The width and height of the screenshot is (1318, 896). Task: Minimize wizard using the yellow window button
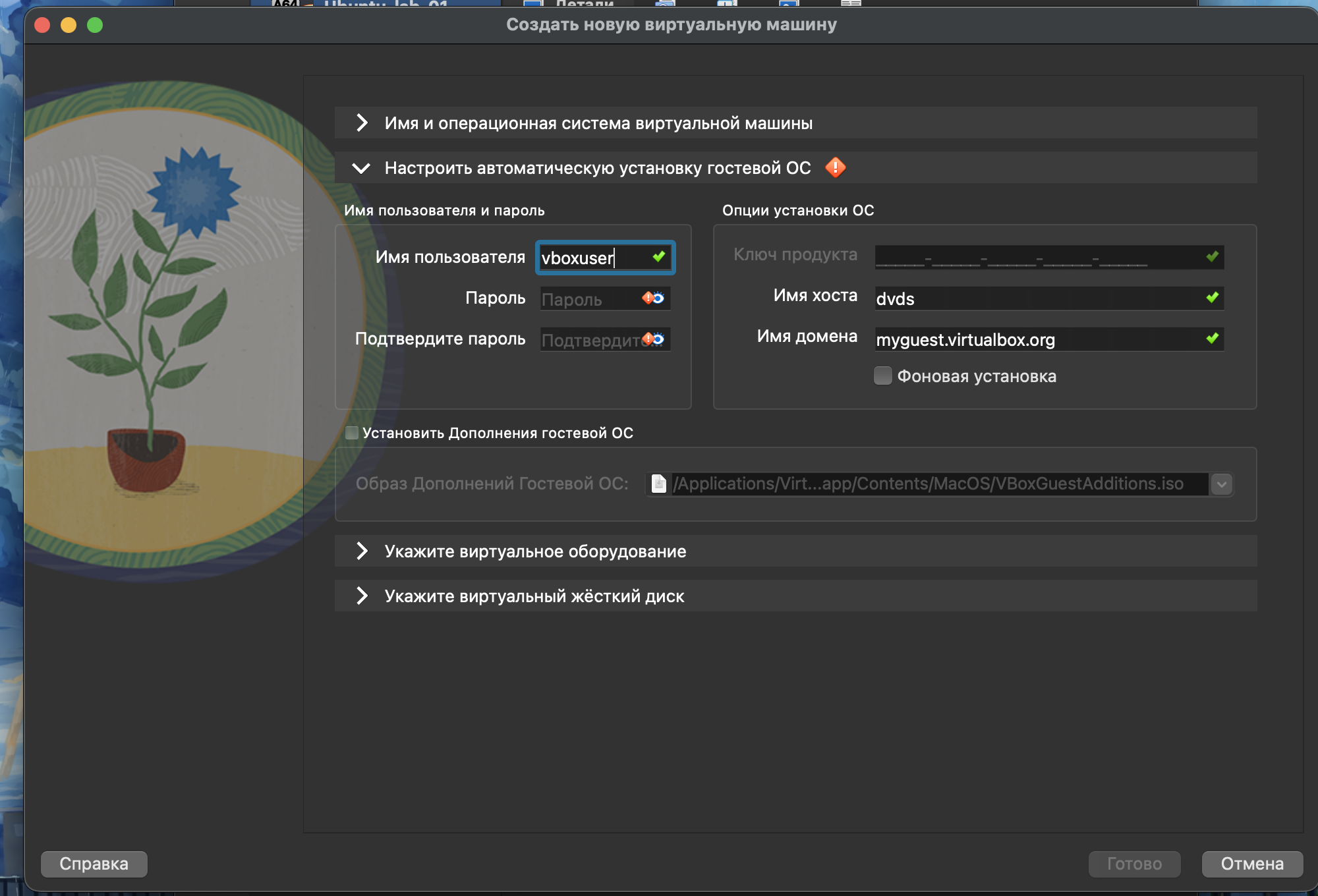(69, 25)
